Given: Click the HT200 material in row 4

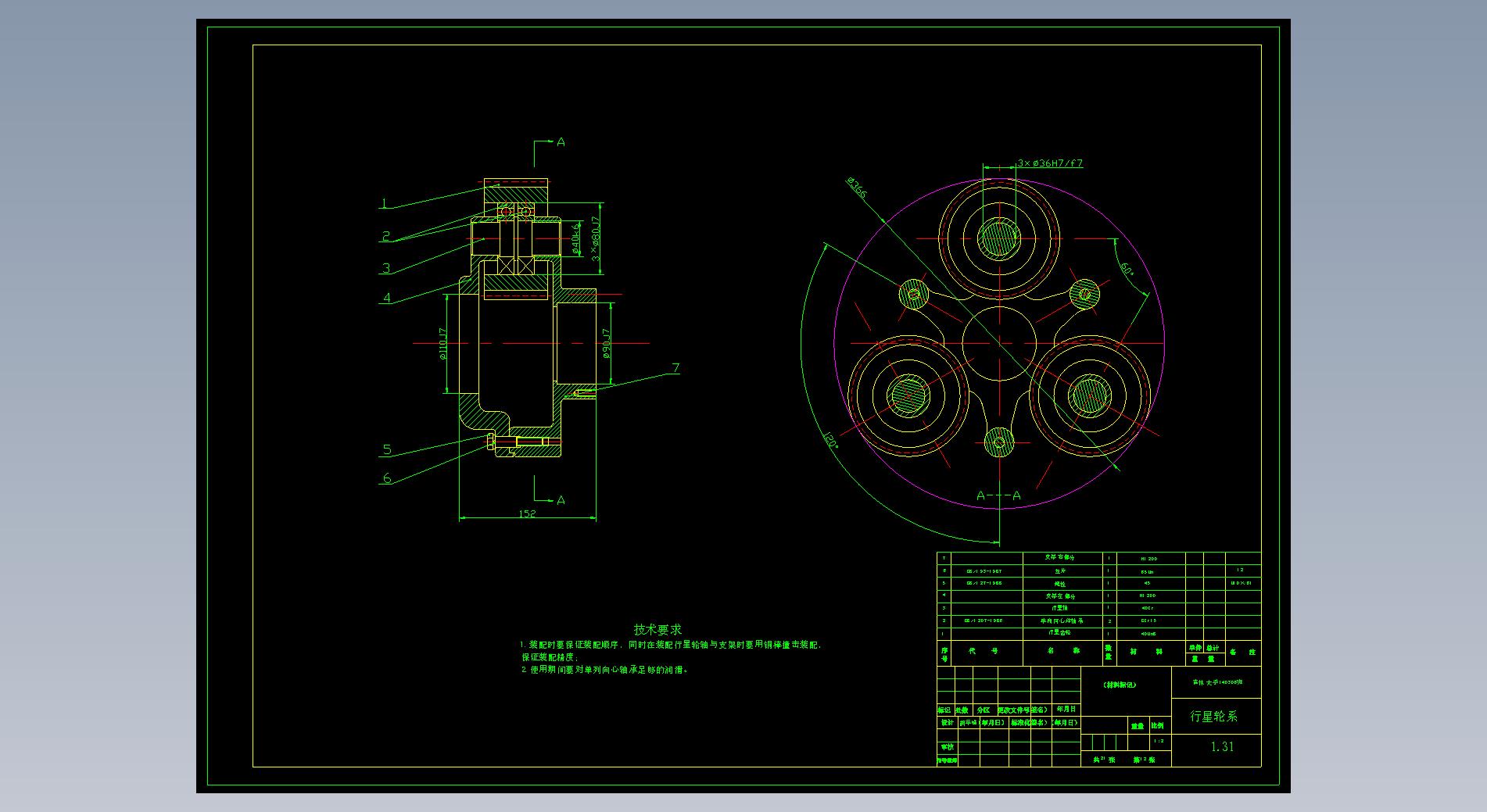Looking at the screenshot, I should [x=1148, y=596].
